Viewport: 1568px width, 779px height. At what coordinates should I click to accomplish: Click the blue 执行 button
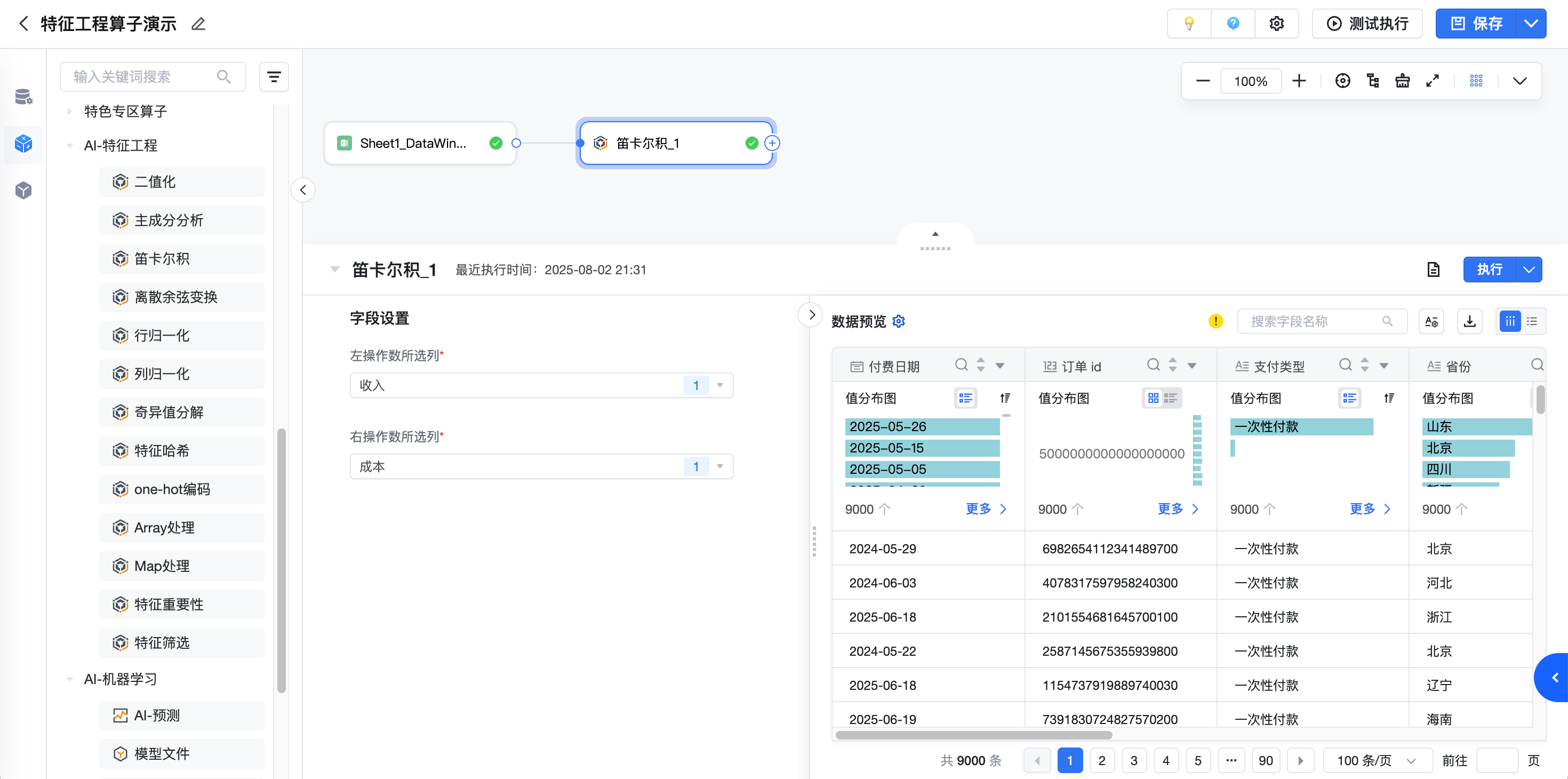(x=1489, y=269)
